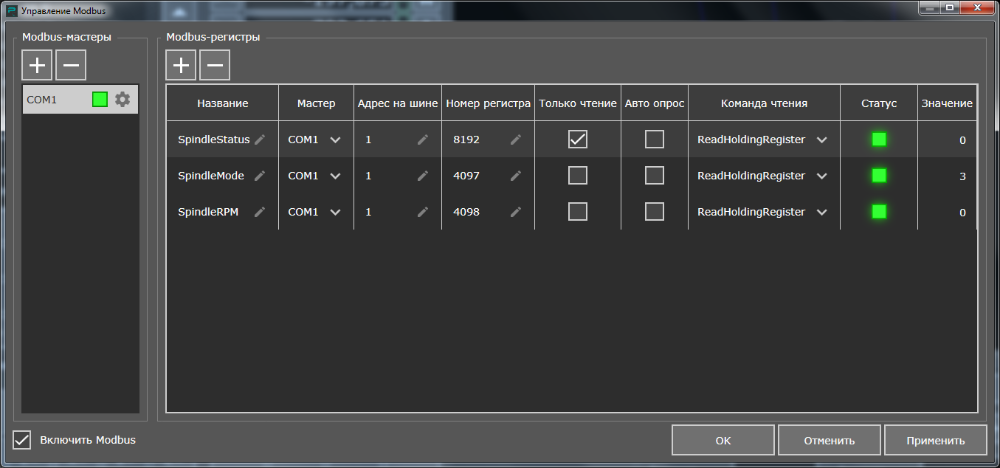Open master dropdown for SpindleStatus row

[x=335, y=140]
